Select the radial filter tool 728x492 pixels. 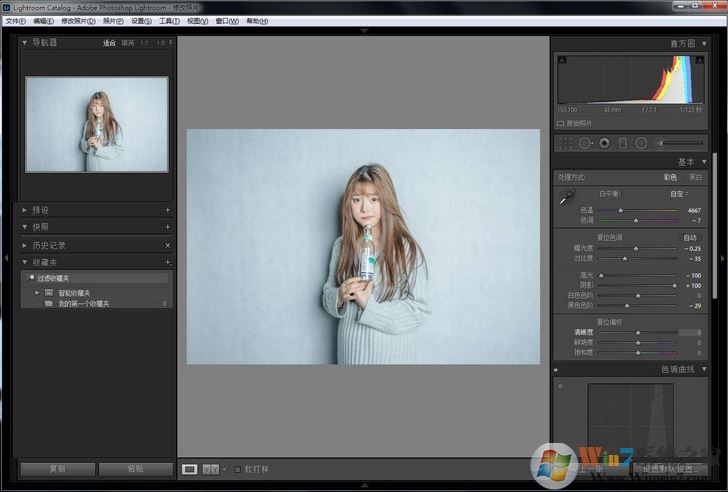tap(641, 143)
